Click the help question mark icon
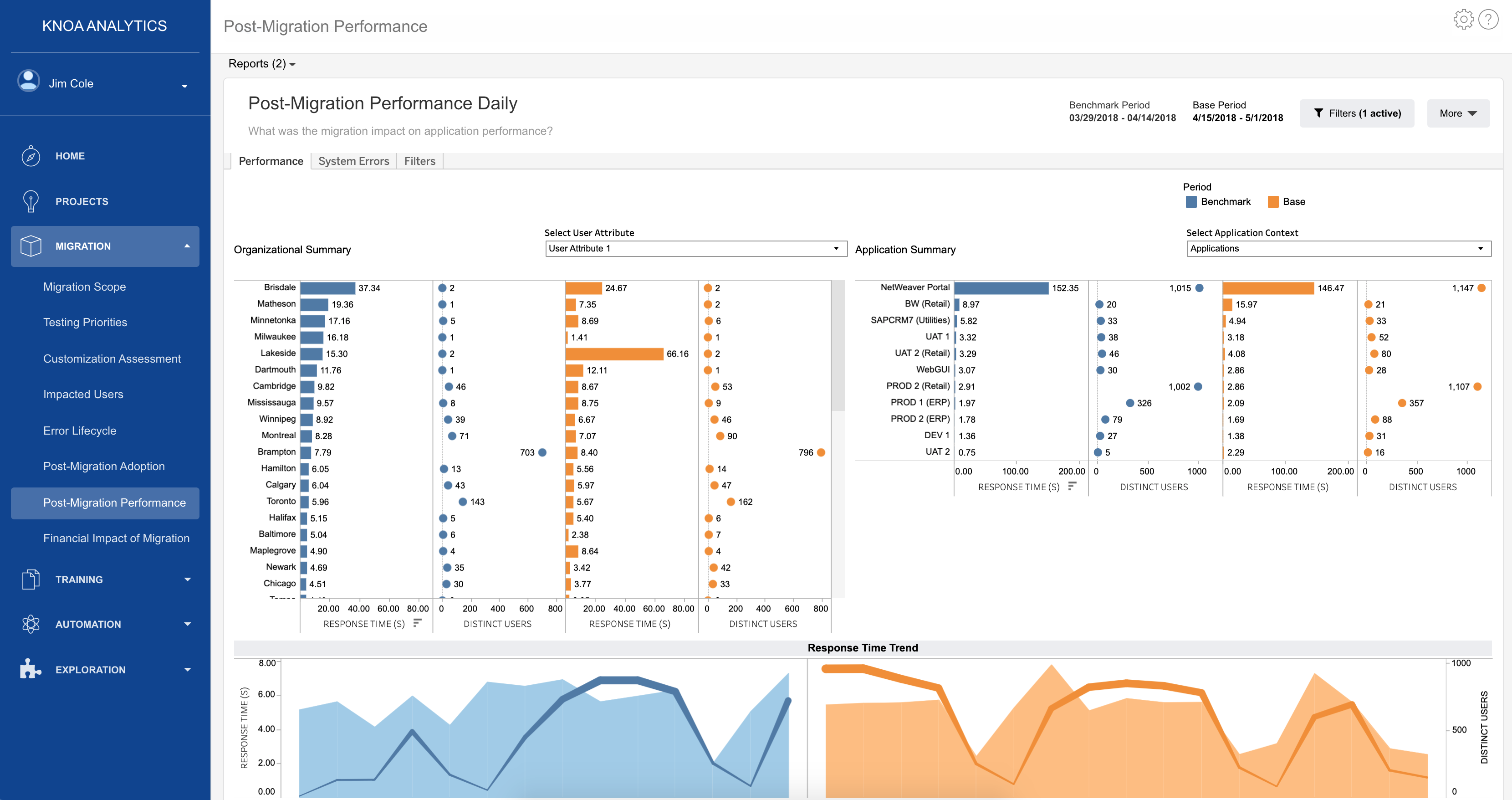Viewport: 1512px width, 800px height. click(1488, 20)
